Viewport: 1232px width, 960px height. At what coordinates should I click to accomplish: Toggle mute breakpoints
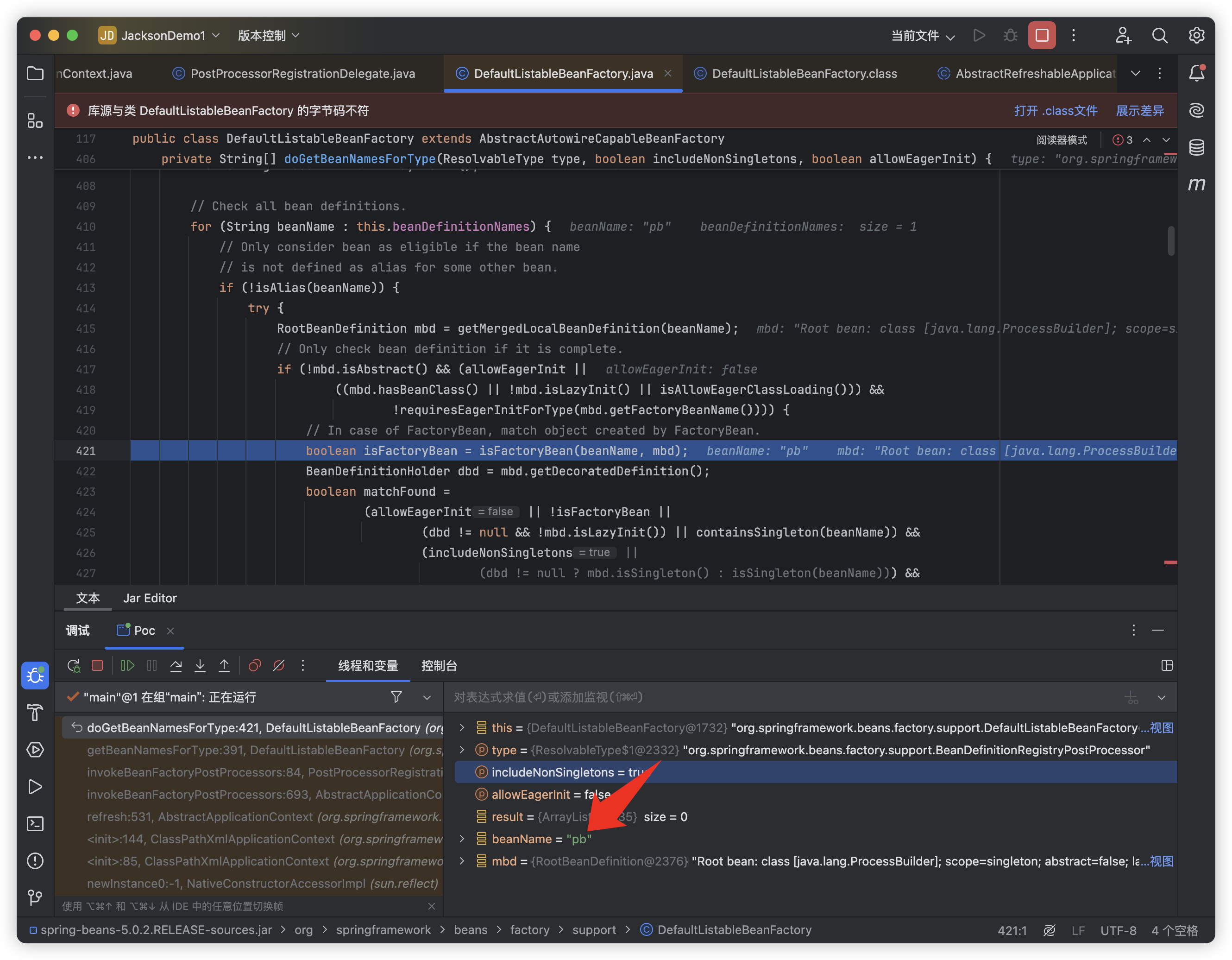tap(279, 665)
